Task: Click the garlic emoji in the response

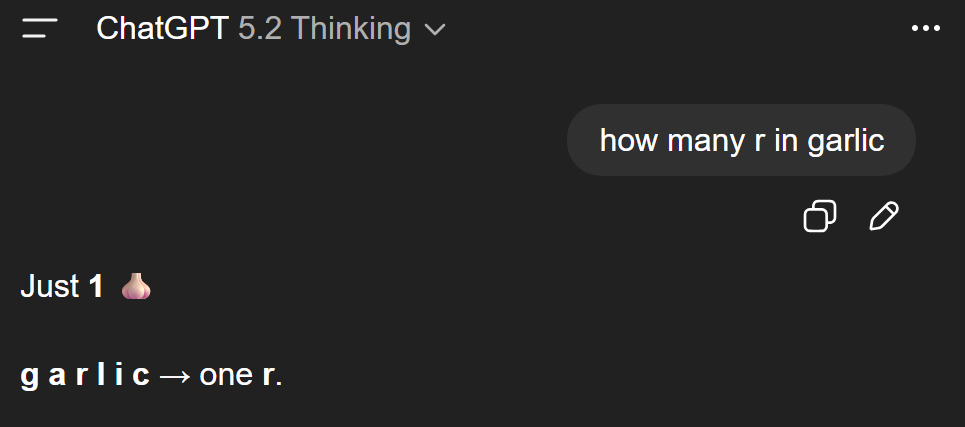Action: pyautogui.click(x=136, y=287)
